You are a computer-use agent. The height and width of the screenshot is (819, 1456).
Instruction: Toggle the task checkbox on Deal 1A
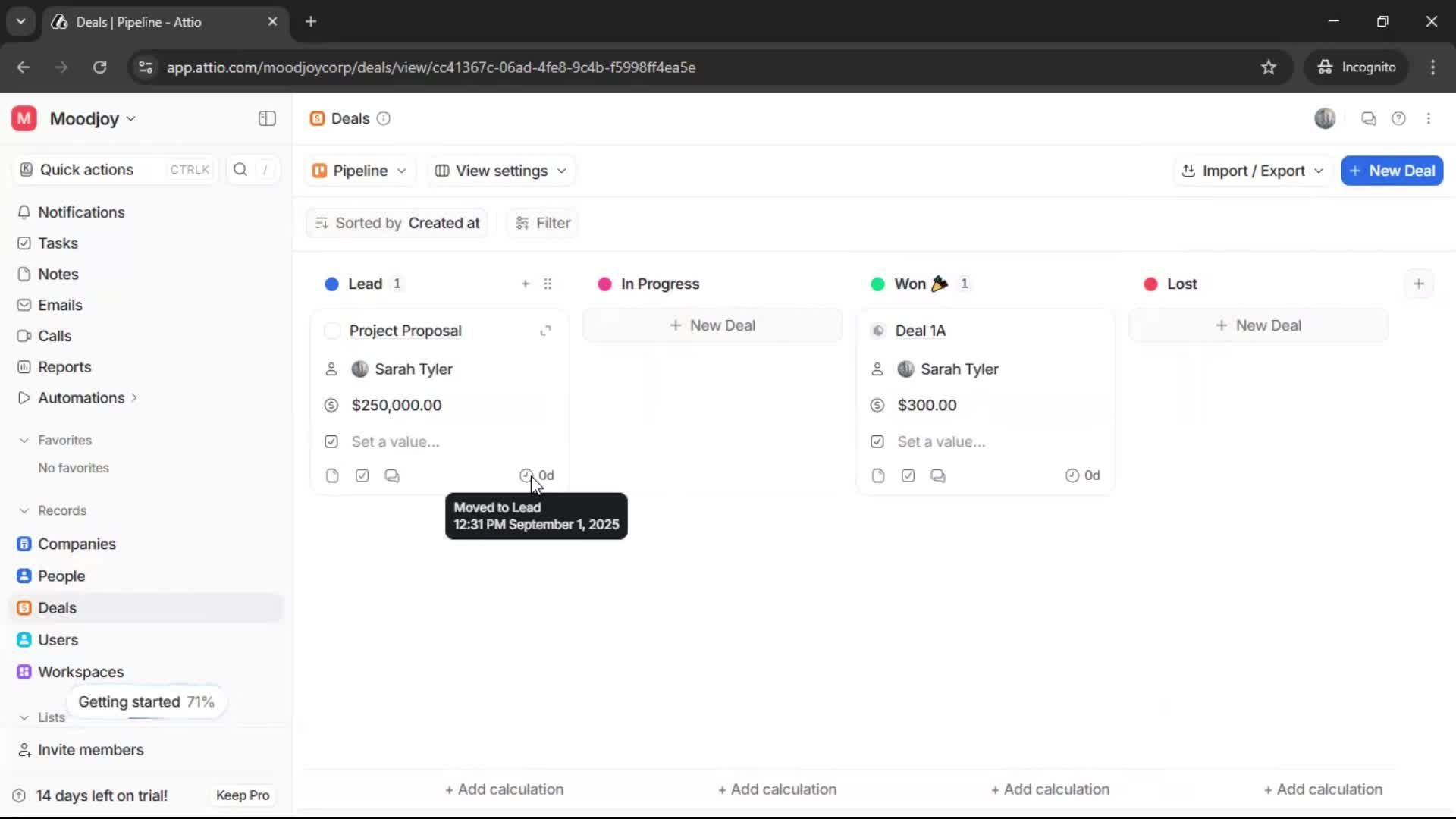(x=908, y=475)
